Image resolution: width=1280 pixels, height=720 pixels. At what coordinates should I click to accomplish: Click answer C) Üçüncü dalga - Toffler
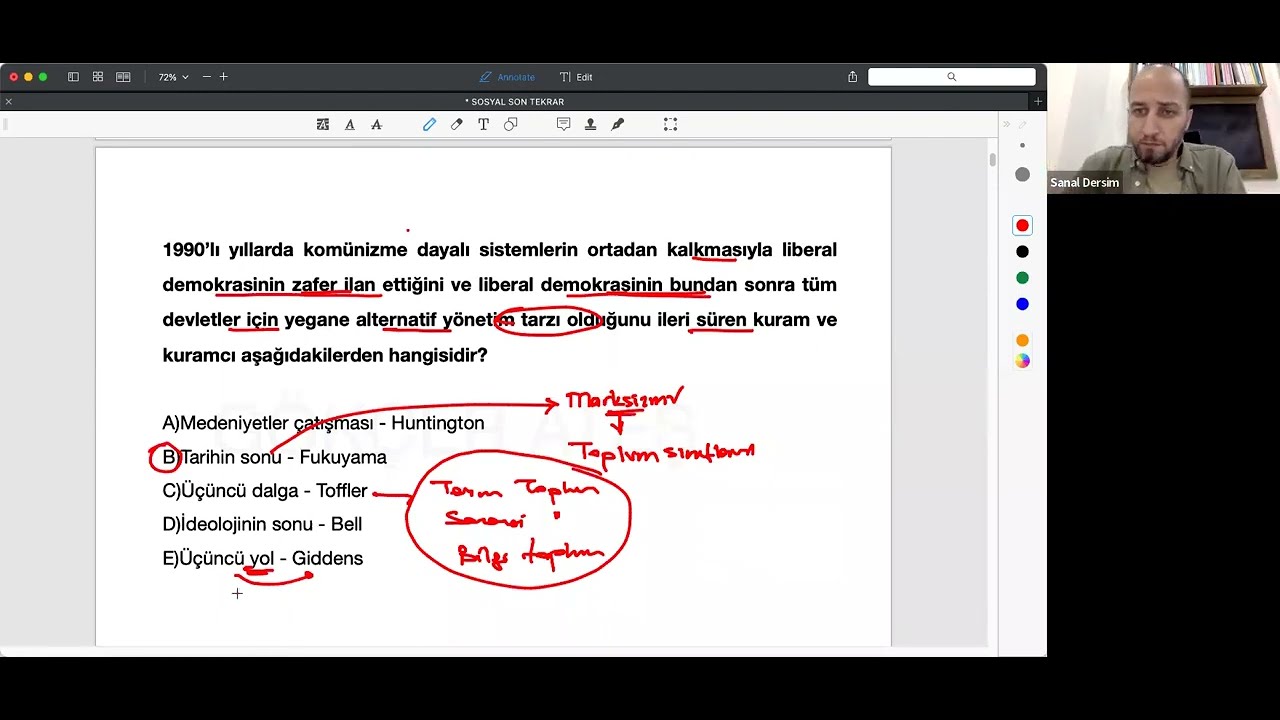[x=265, y=491]
